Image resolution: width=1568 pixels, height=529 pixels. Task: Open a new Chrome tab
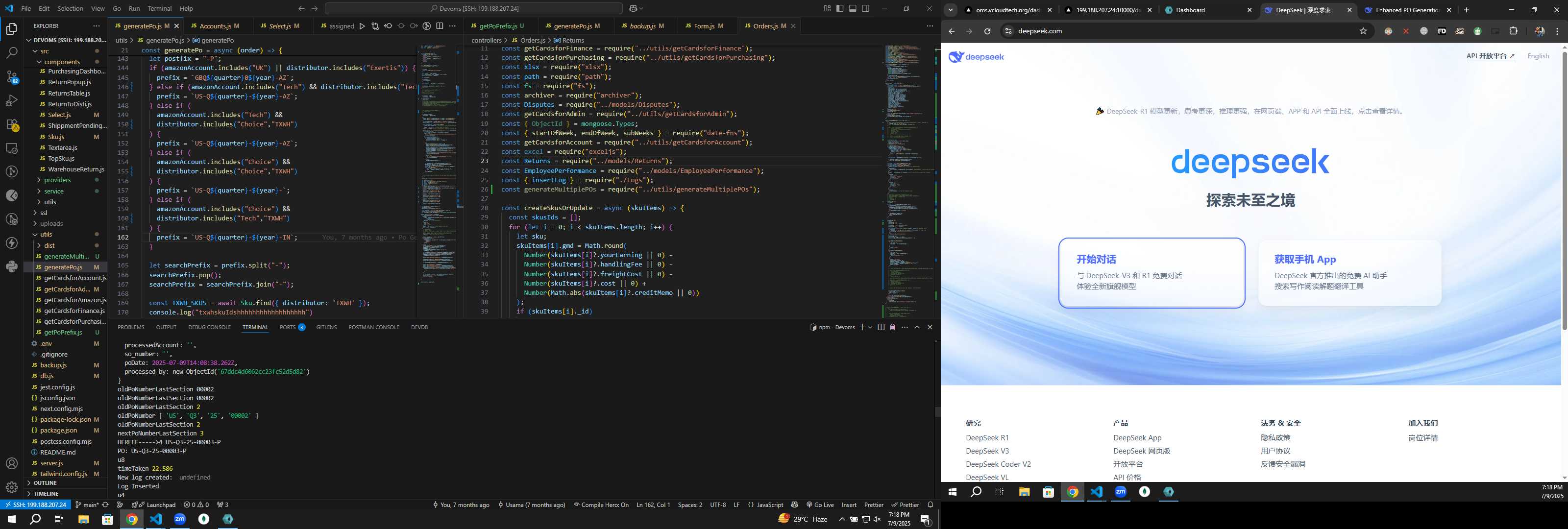tap(1467, 10)
